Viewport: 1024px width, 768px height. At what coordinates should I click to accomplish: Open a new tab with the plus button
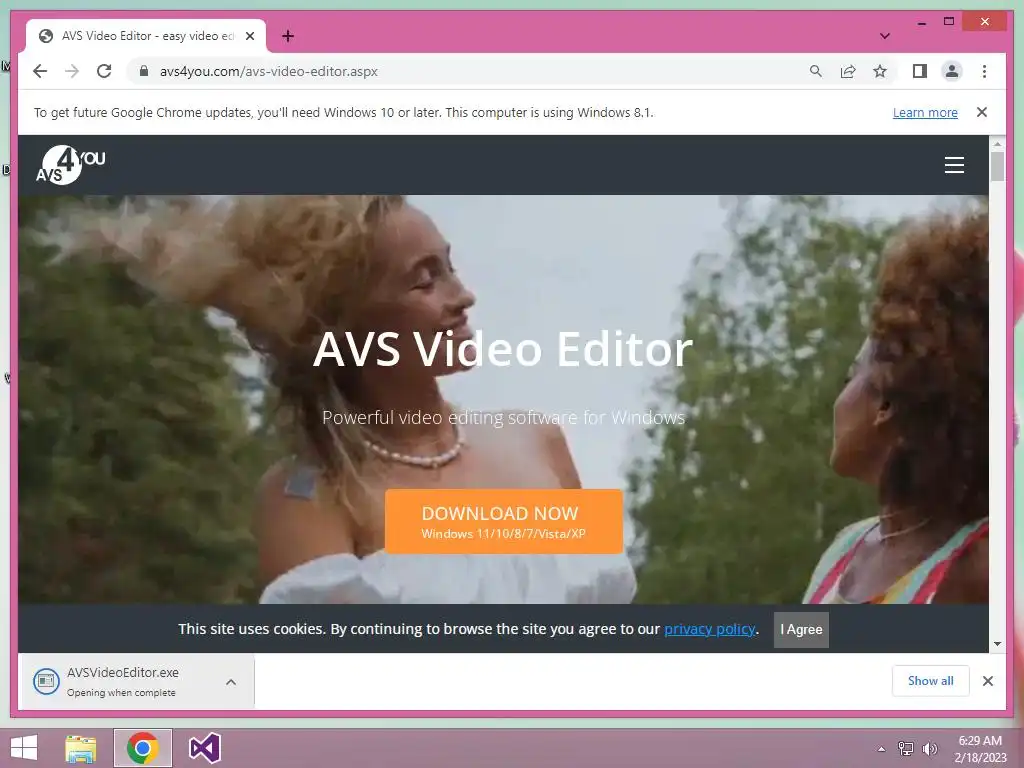coord(288,36)
